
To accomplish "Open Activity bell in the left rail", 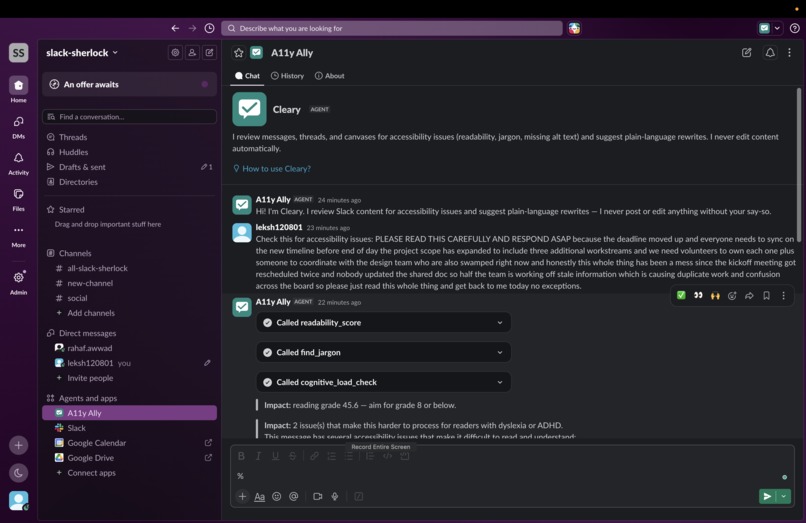I will pyautogui.click(x=19, y=163).
